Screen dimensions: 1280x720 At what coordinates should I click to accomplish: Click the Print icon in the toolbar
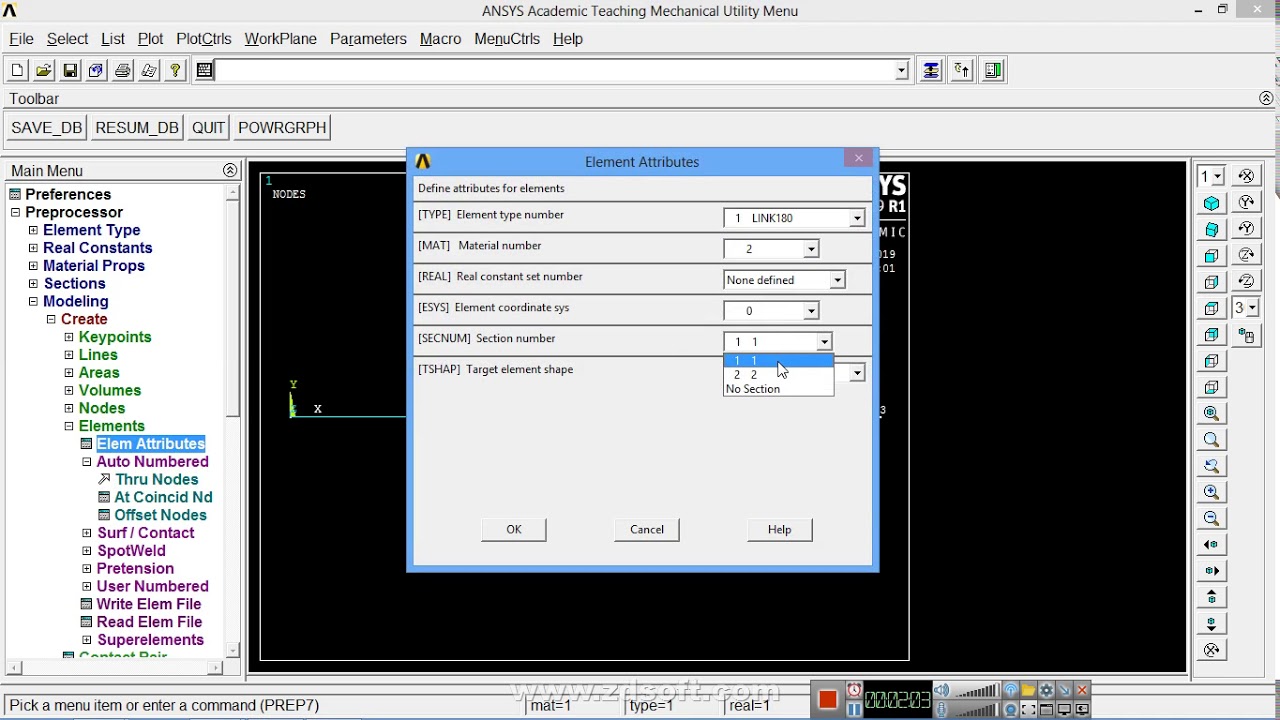(x=122, y=70)
